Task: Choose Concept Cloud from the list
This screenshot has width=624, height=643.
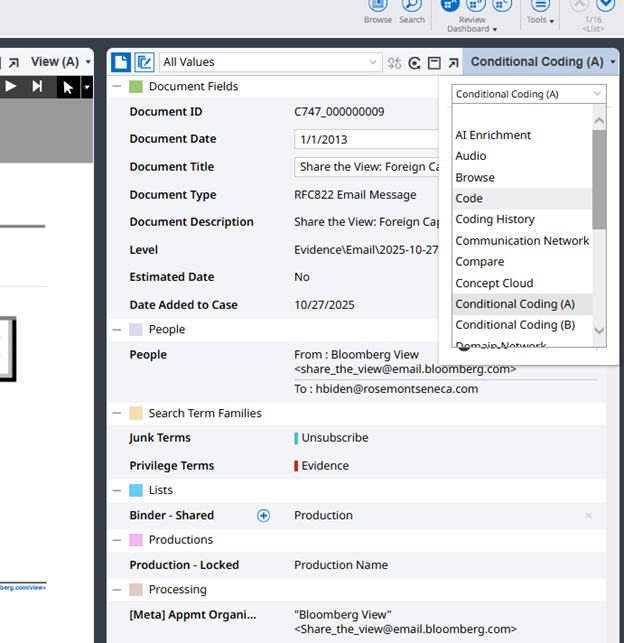Action: (x=522, y=283)
